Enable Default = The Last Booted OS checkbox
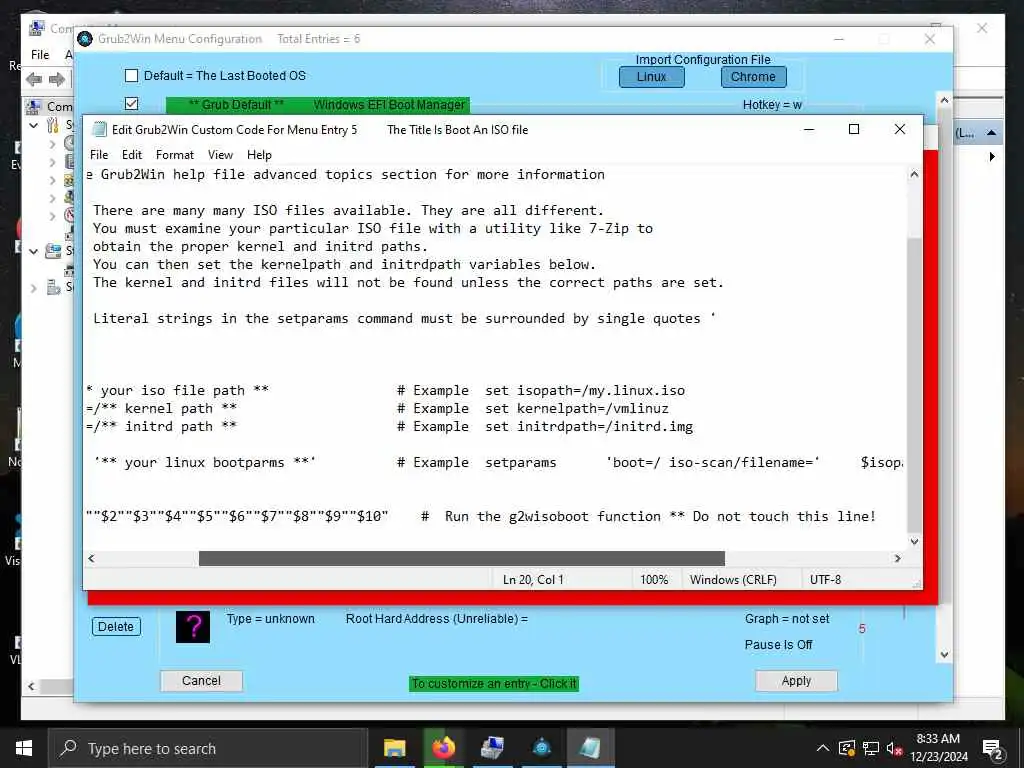 (x=131, y=76)
